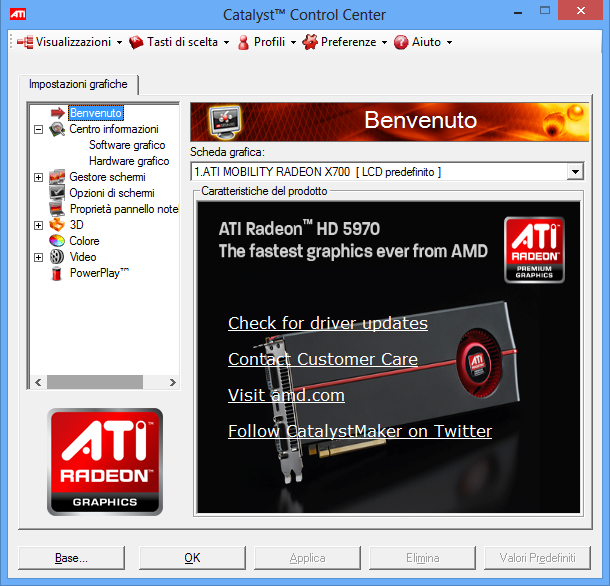Click the tree scrollbar right arrow

pos(173,382)
